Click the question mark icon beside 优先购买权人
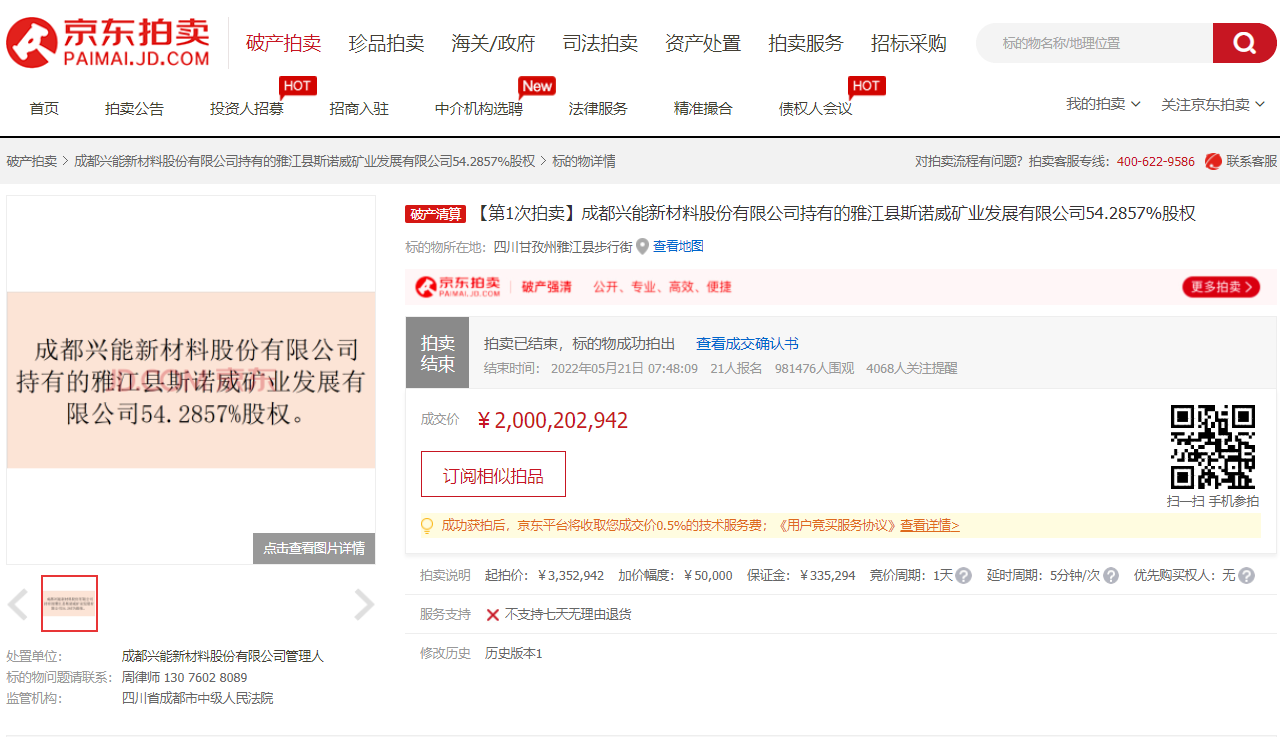The image size is (1280, 737). 1245,575
